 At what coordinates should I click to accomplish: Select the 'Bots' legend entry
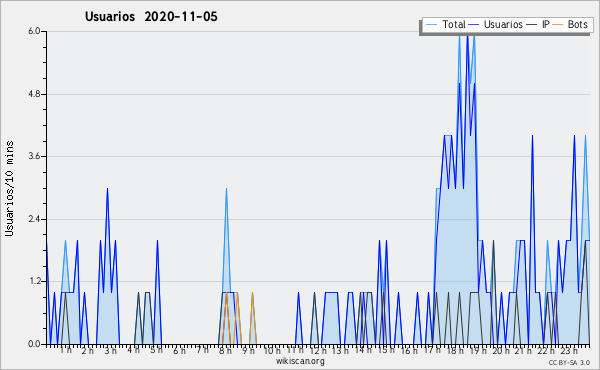[570, 24]
